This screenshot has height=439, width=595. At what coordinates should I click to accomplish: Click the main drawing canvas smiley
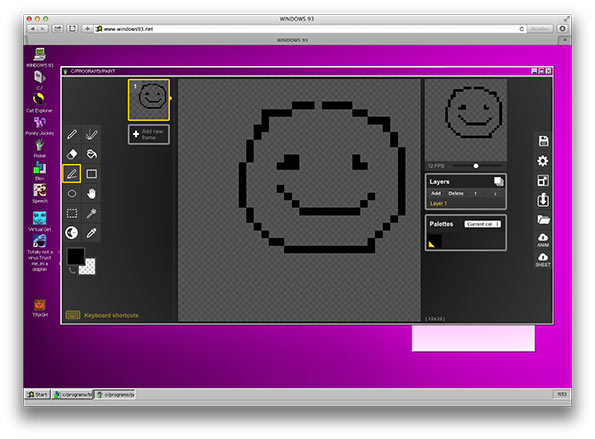coord(322,177)
